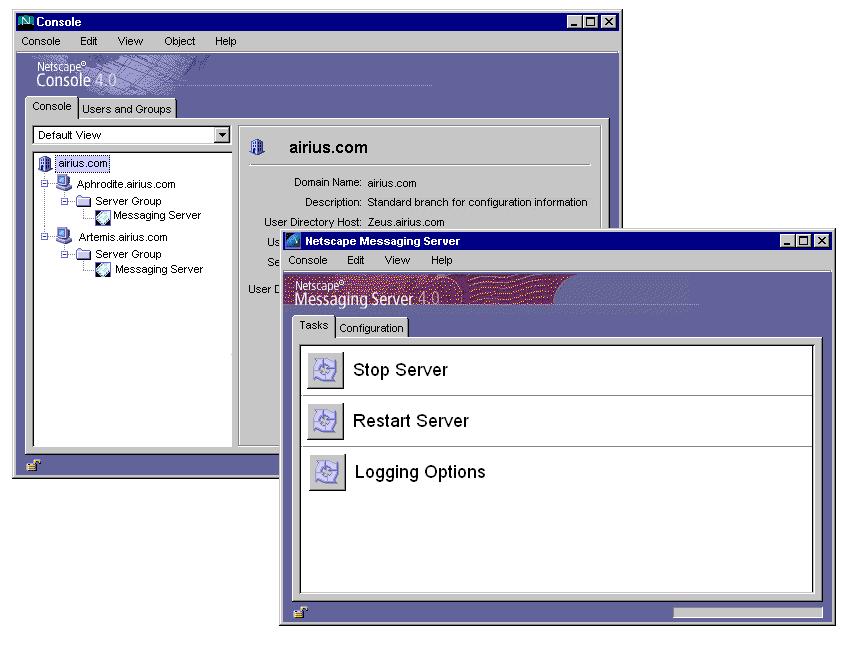Image resolution: width=849 pixels, height=651 pixels.
Task: Click the Domain Name value airius.com
Action: (x=392, y=183)
